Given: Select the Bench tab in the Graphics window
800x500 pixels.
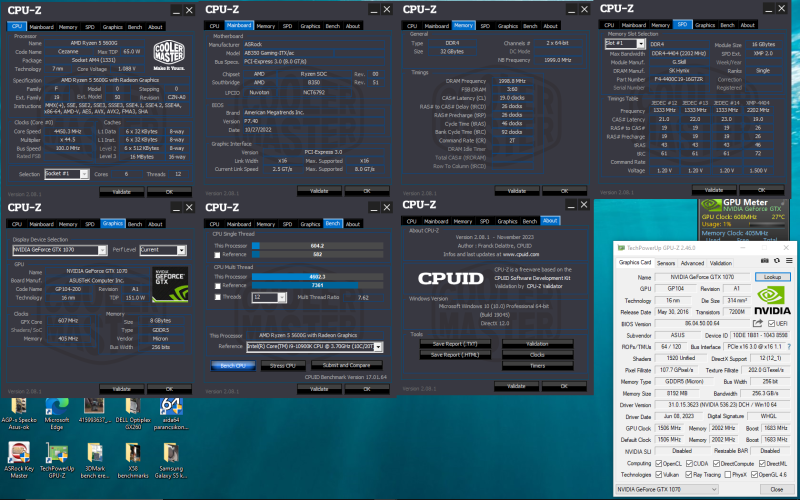Looking at the screenshot, I should tap(135, 224).
